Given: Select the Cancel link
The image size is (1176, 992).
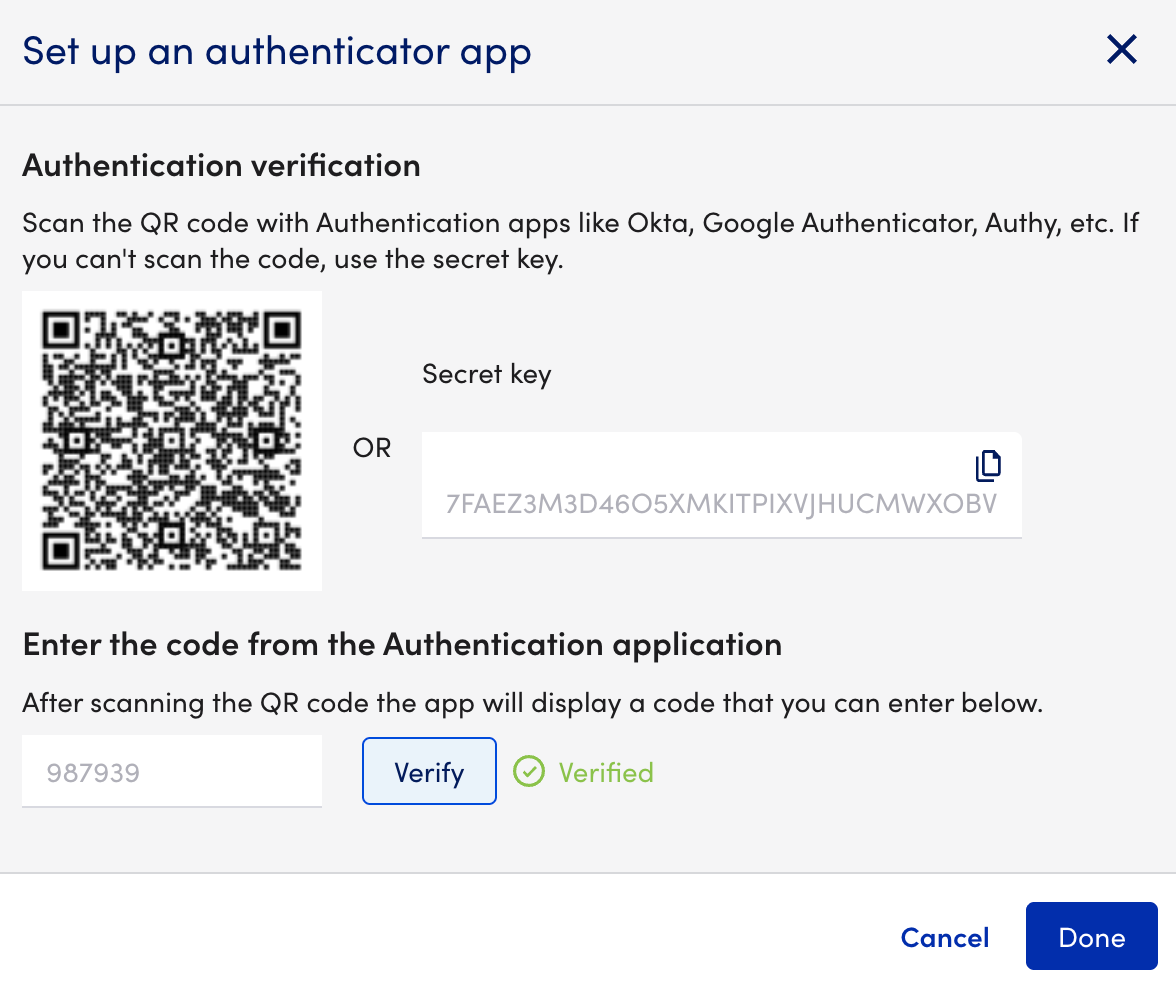Looking at the screenshot, I should [x=944, y=937].
